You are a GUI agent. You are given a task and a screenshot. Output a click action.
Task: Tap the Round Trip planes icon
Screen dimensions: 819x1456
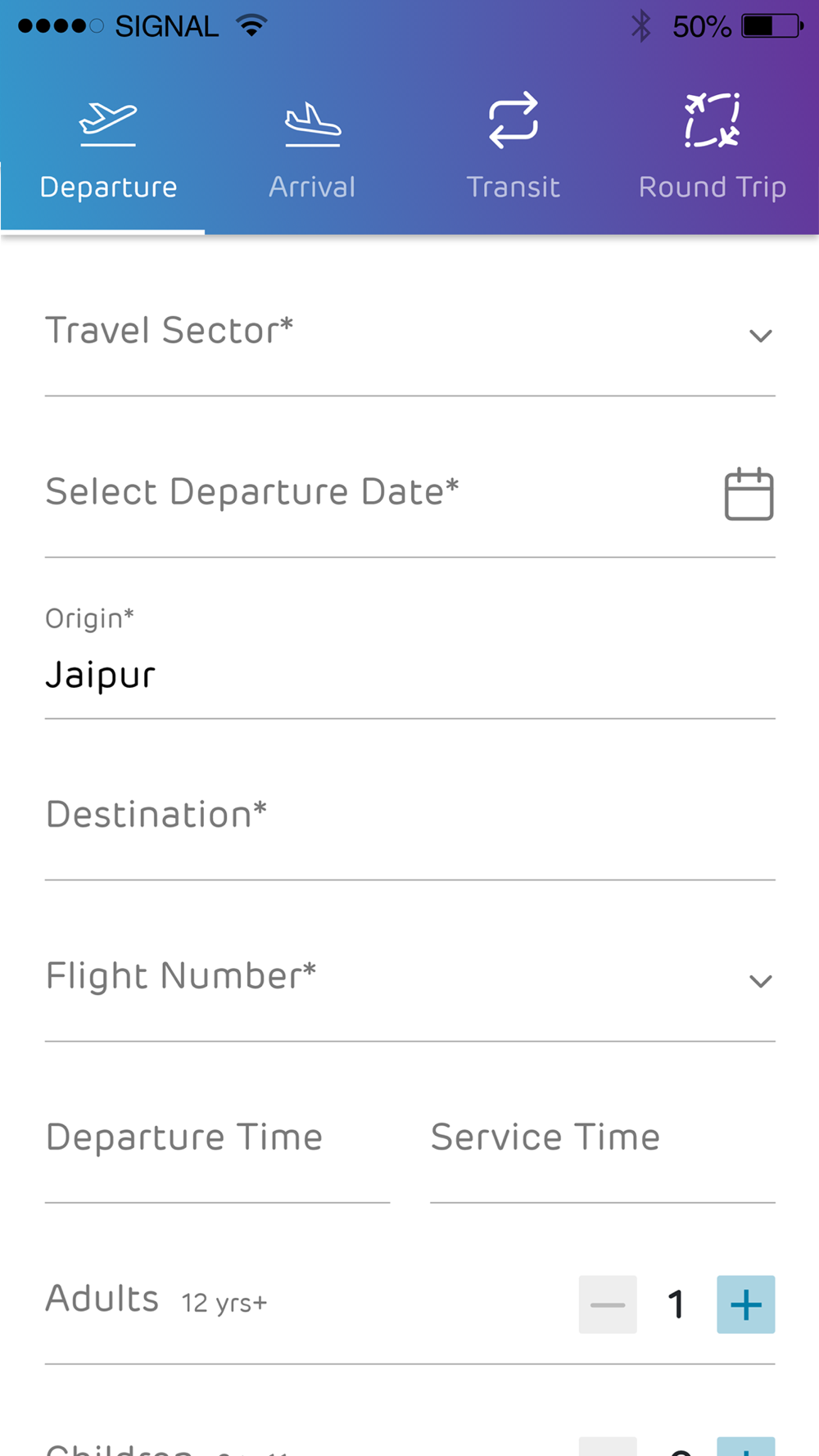point(713,120)
